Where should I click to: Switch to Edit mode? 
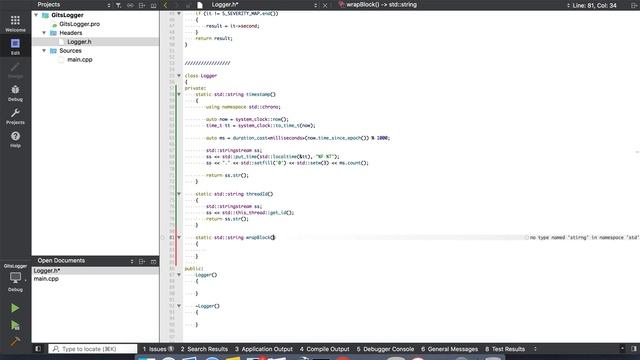(15, 46)
